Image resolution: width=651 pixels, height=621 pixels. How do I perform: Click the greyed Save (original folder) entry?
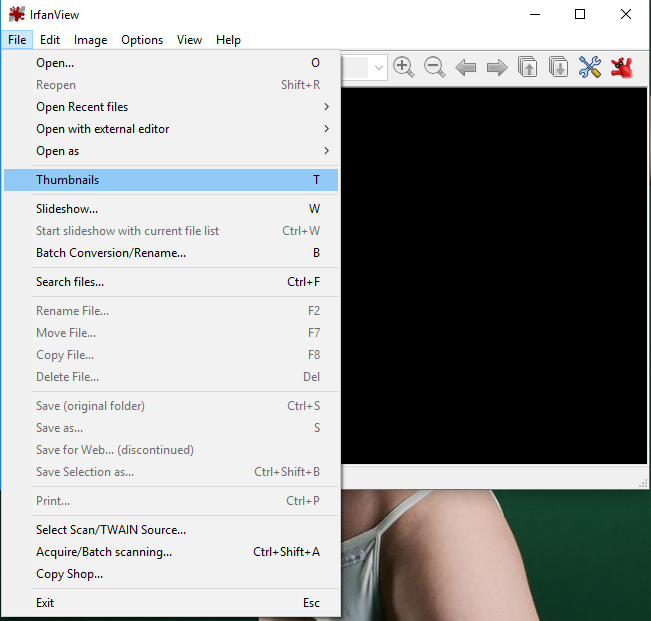(171, 406)
